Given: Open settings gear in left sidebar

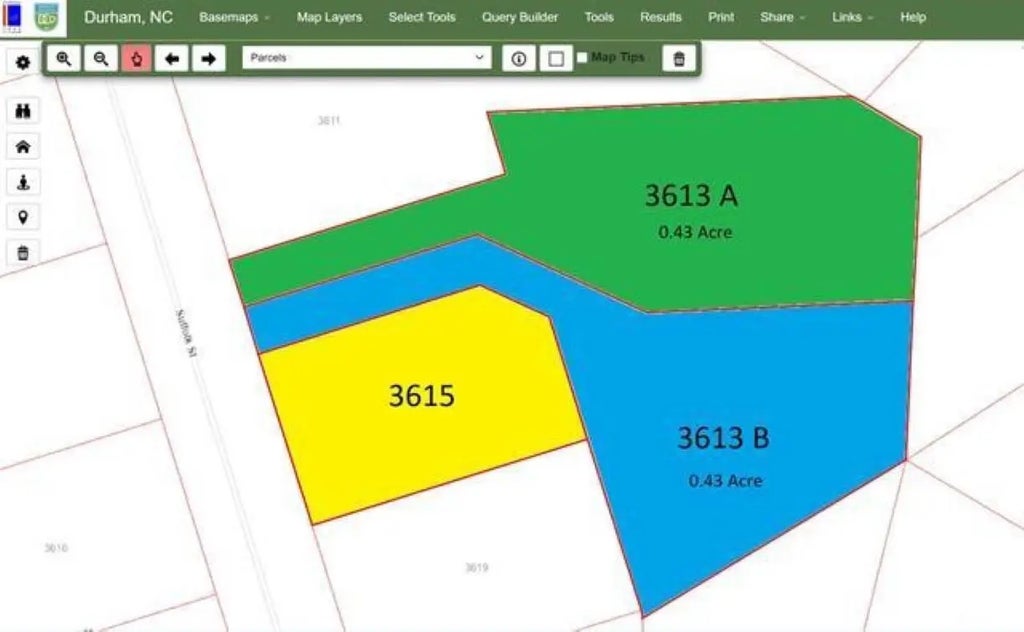Looking at the screenshot, I should pyautogui.click(x=23, y=62).
